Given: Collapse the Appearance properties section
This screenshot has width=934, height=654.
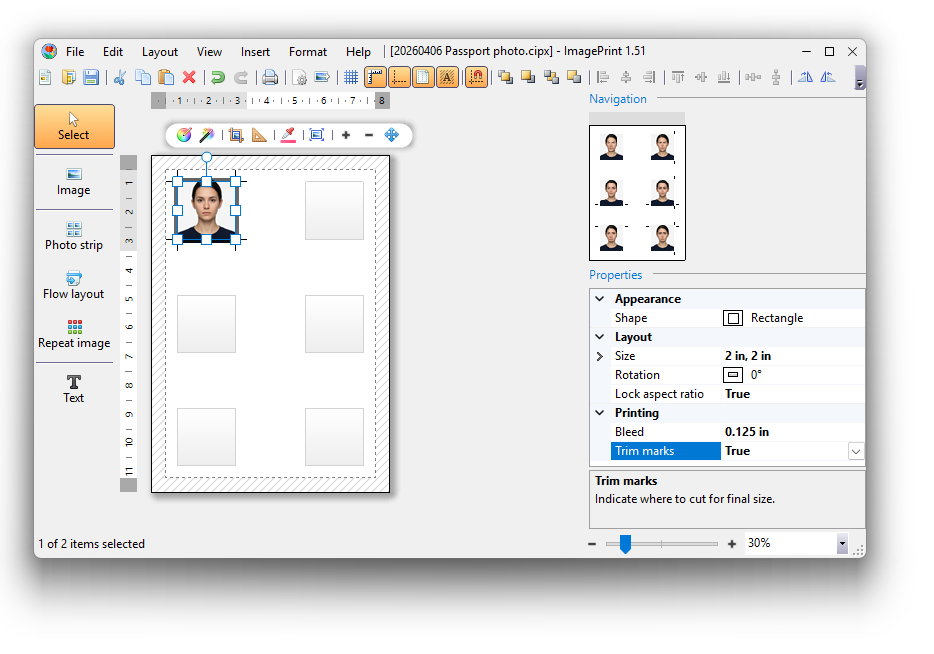Looking at the screenshot, I should click(x=600, y=299).
